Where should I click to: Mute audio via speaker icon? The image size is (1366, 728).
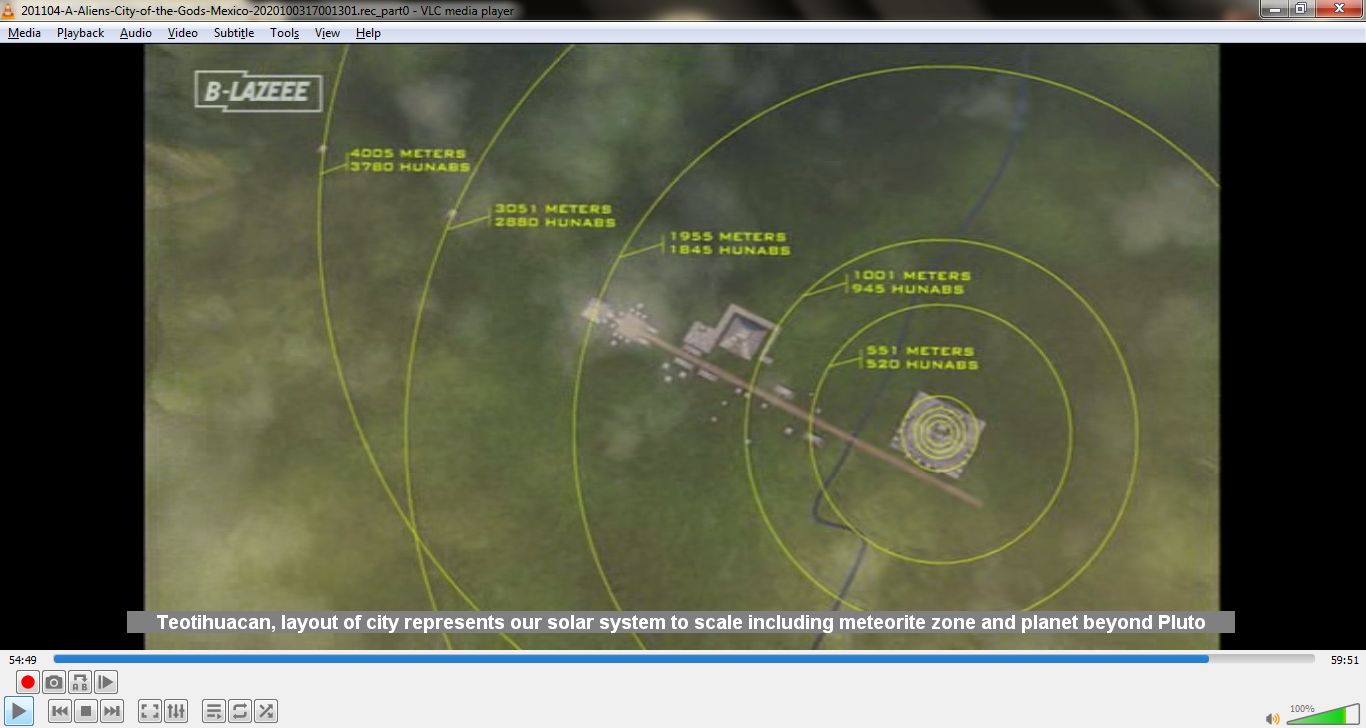[1272, 718]
